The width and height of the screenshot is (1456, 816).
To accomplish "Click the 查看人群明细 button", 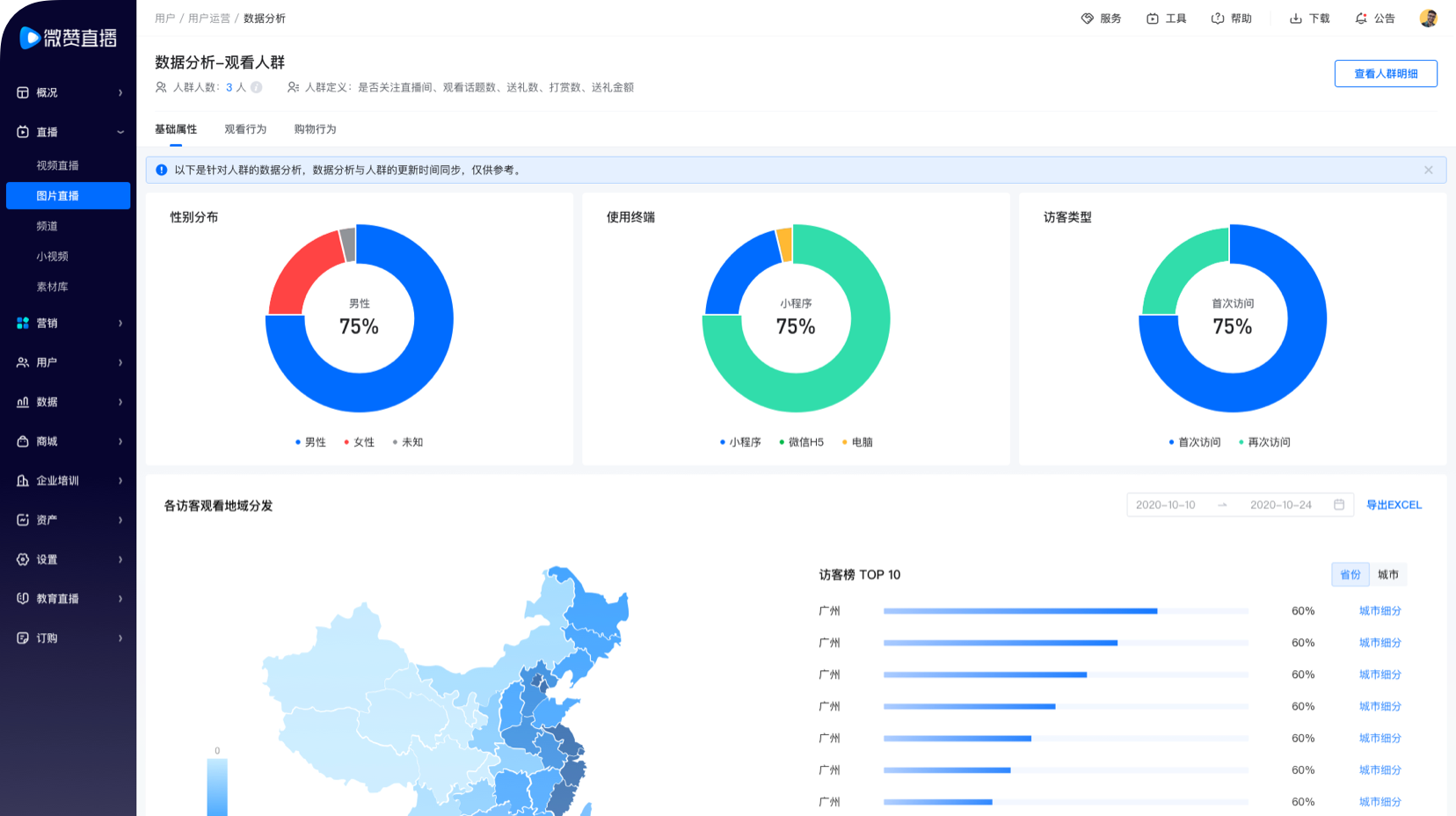I will click(x=1386, y=74).
